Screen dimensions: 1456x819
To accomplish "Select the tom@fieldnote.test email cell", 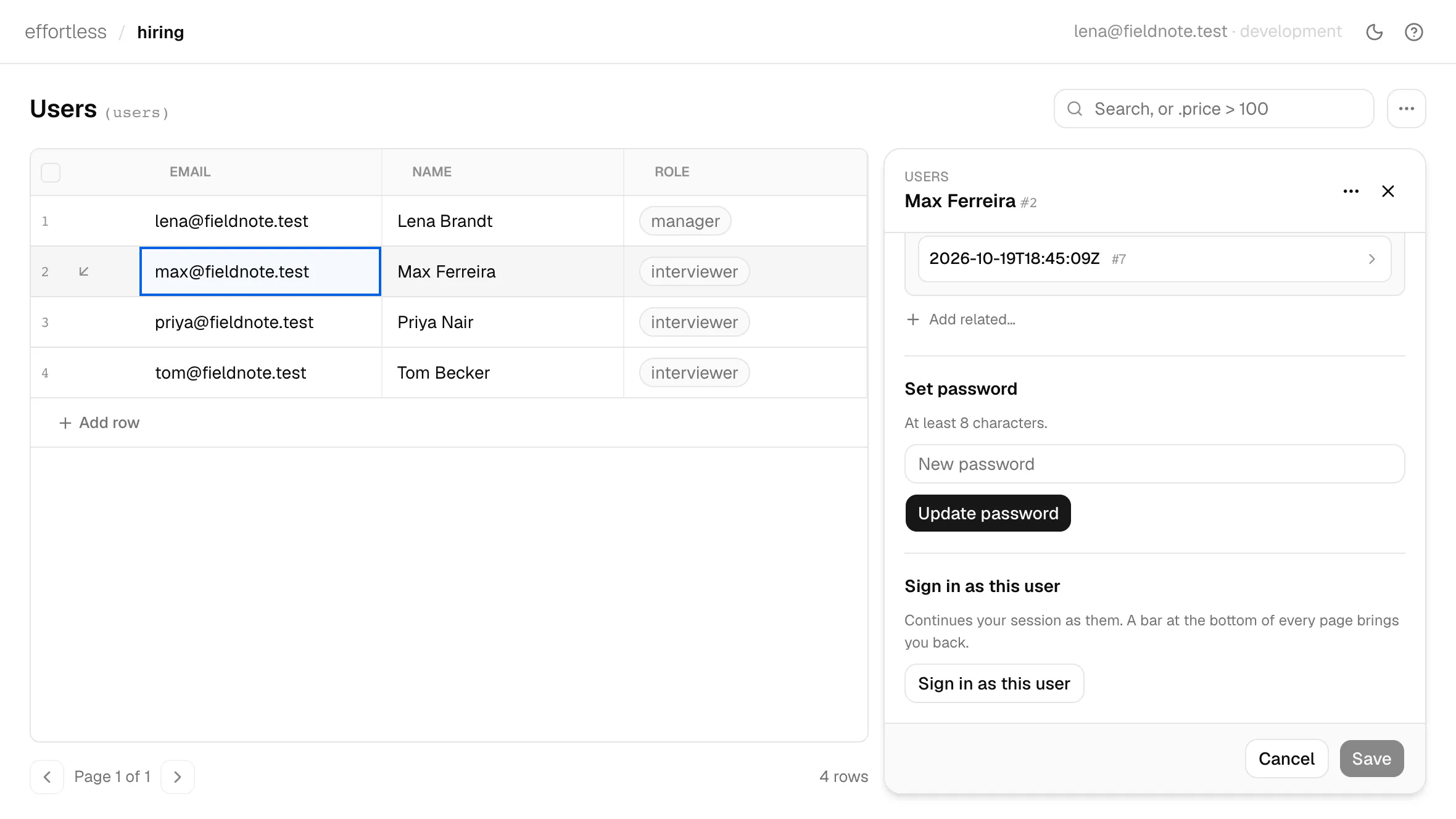I will coord(260,372).
